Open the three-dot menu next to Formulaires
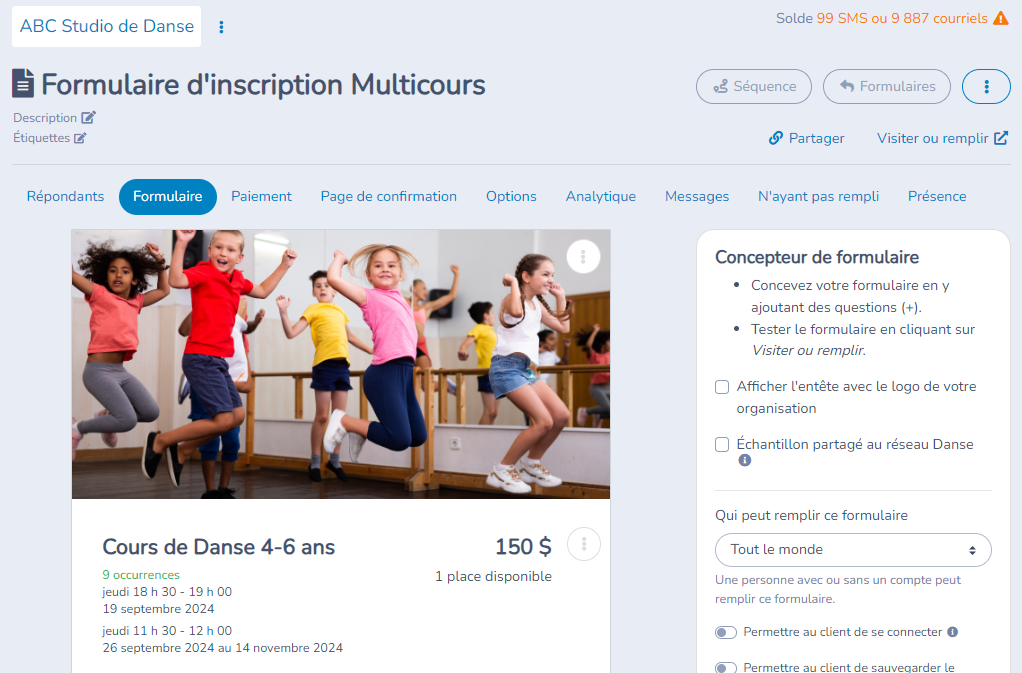This screenshot has width=1022, height=673. (986, 86)
